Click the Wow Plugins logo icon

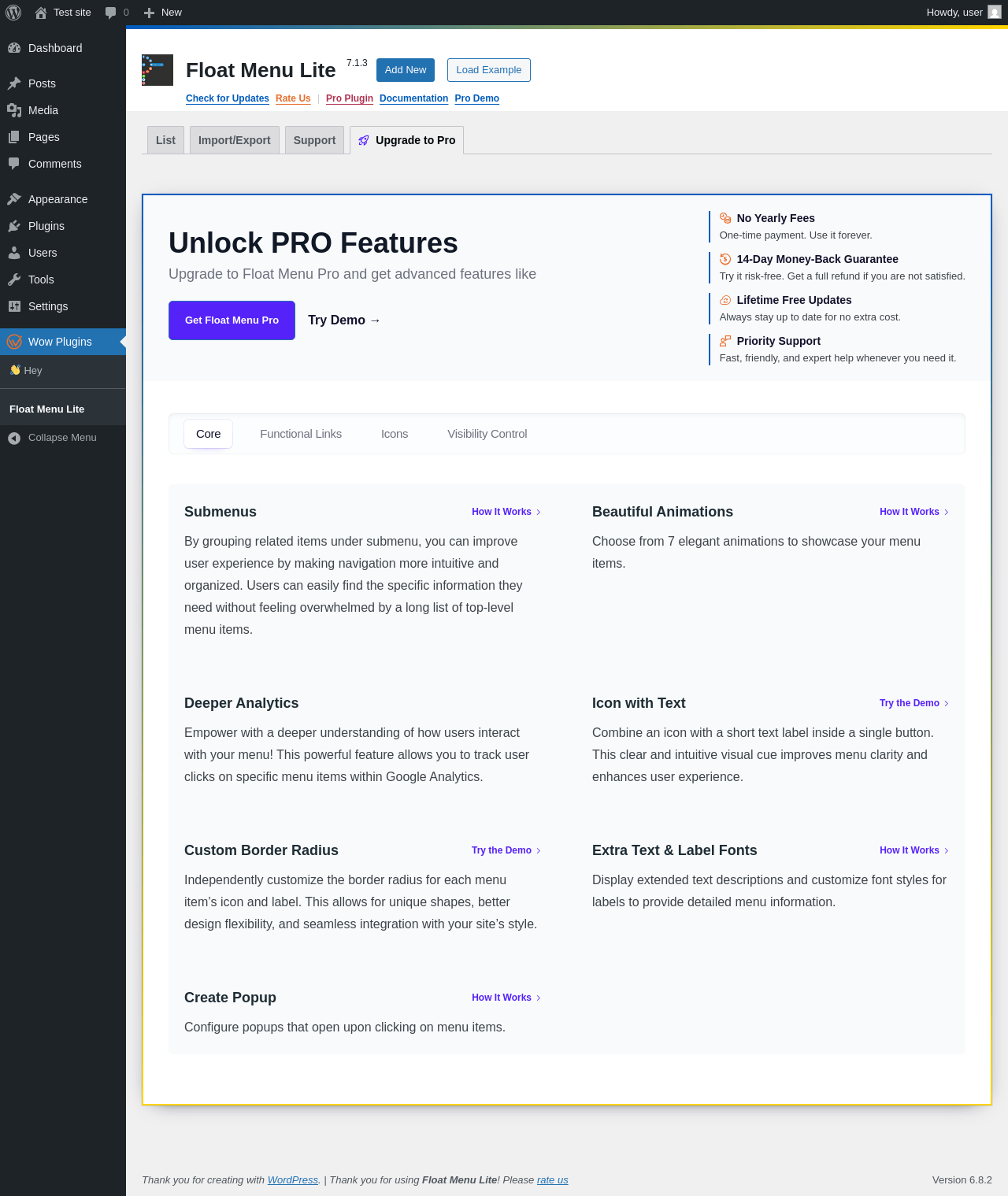[x=14, y=342]
